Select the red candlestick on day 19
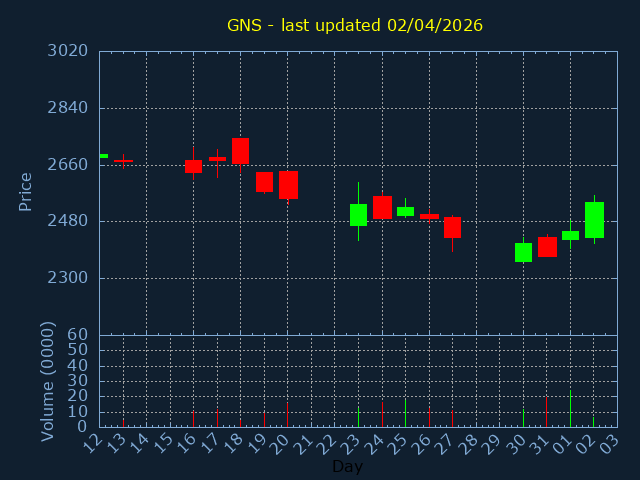This screenshot has height=480, width=640. point(264,181)
